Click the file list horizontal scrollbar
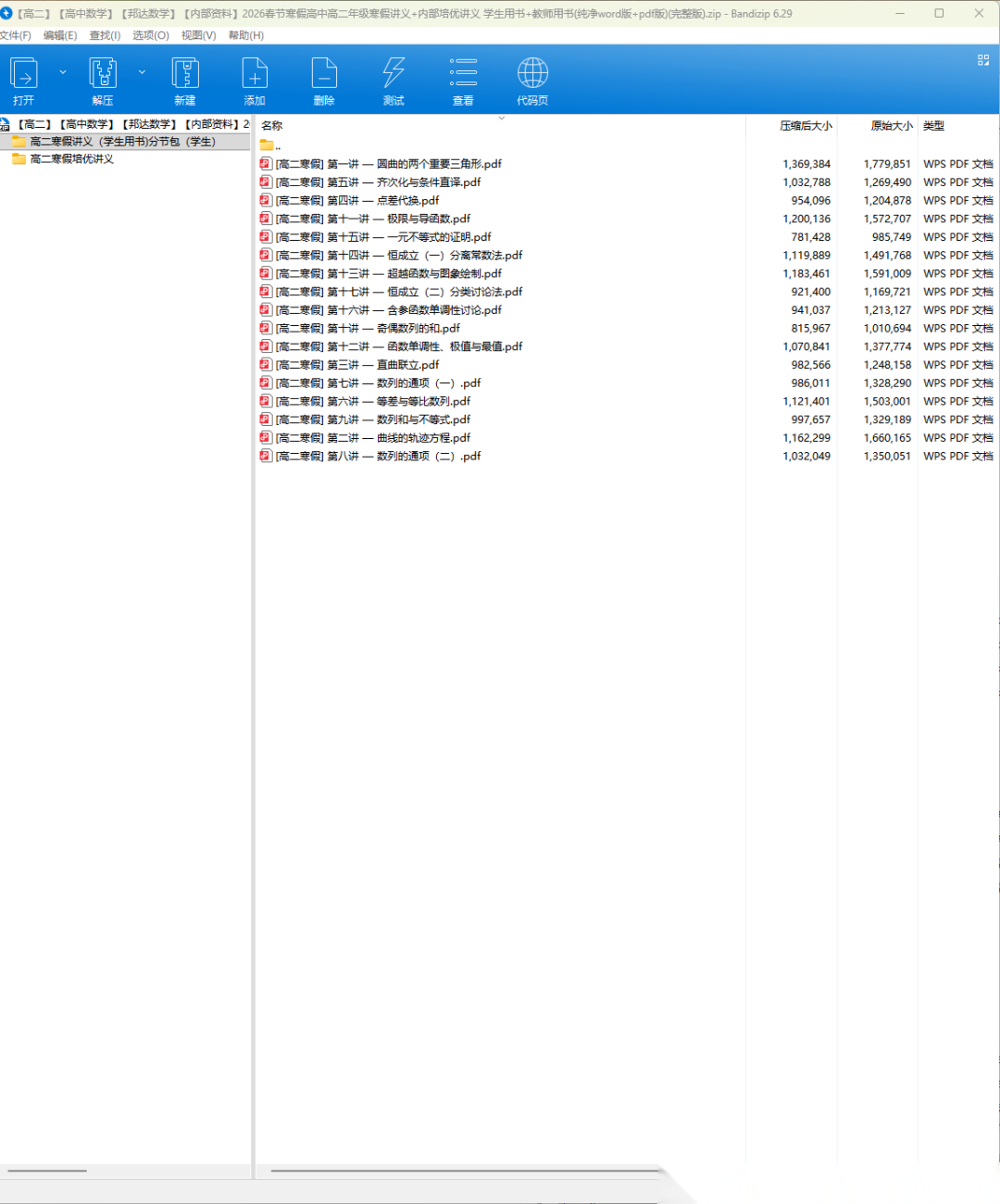Screen dimensions: 1000x1204 pos(463,1171)
